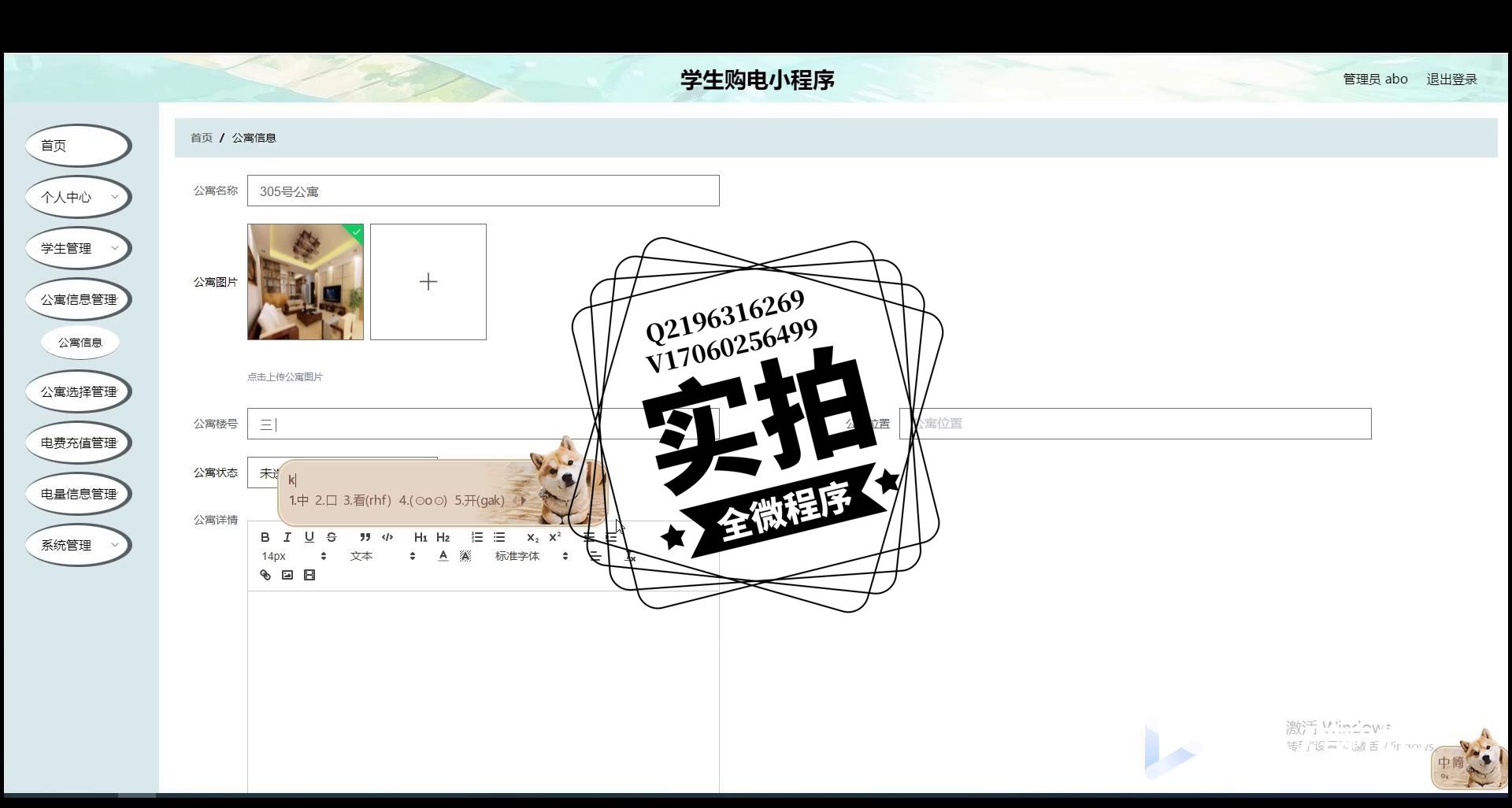Click the IME next-page candidates arrow
The height and width of the screenshot is (808, 1512).
[524, 500]
